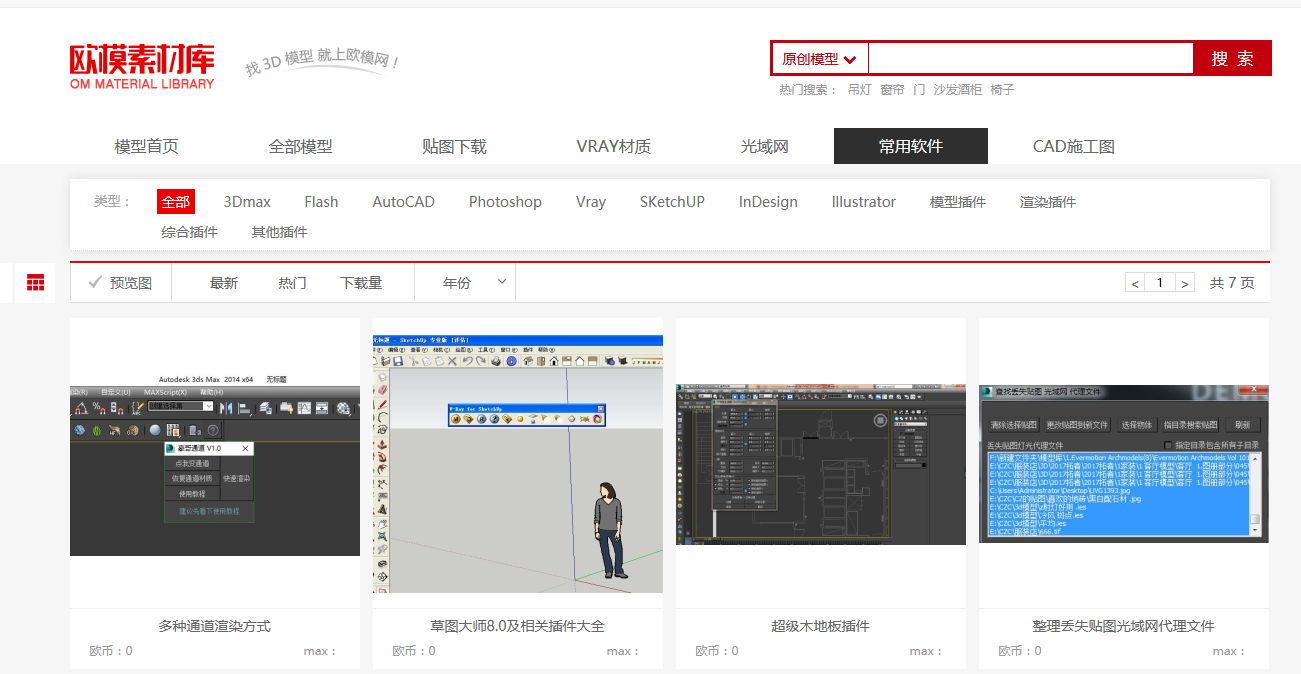Open the SketchUp 草图大师 thumbnail image
The height and width of the screenshot is (674, 1301).
click(x=518, y=464)
